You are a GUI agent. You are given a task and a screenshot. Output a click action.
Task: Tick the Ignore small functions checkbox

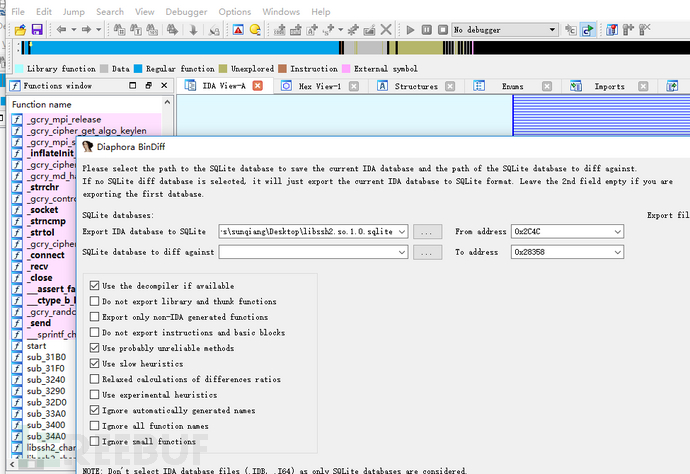point(95,441)
